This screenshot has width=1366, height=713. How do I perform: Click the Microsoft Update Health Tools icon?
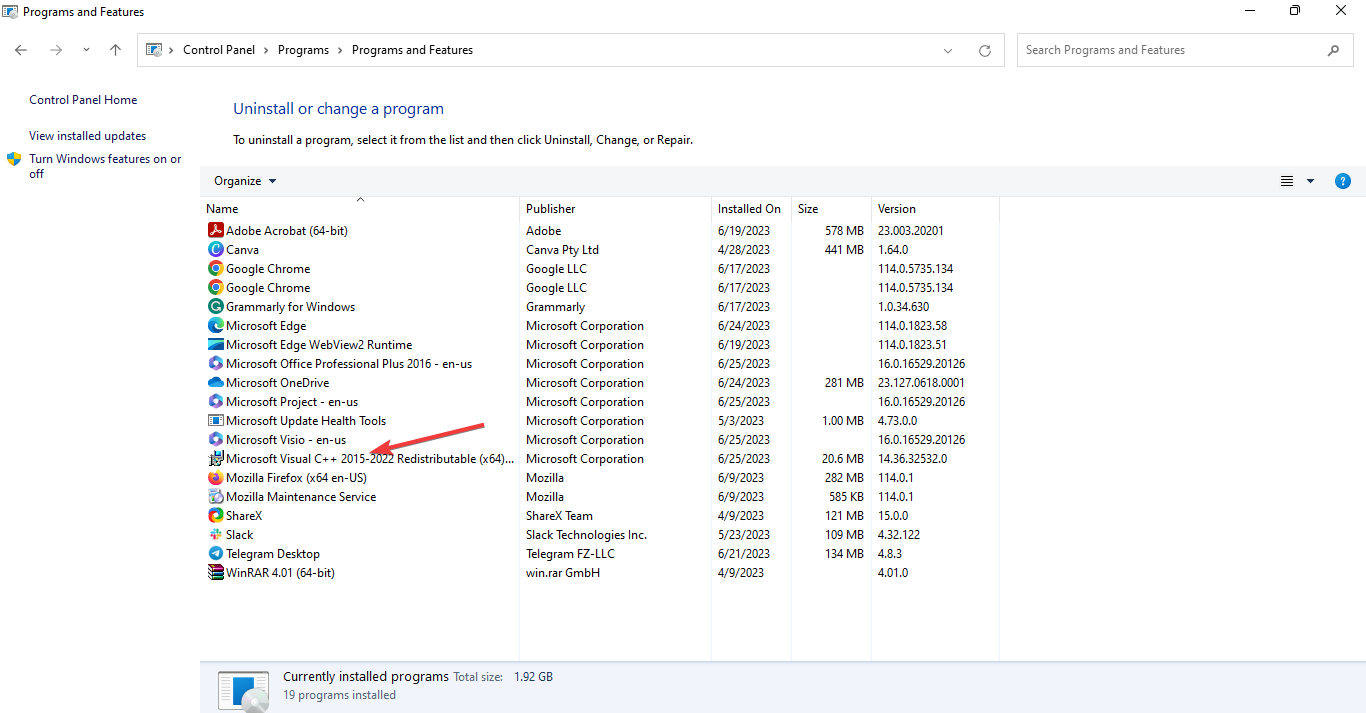pos(215,421)
